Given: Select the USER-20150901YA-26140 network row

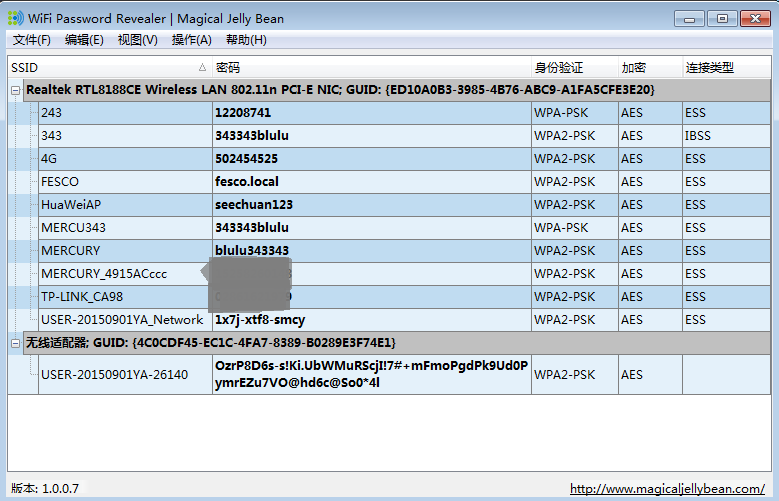Looking at the screenshot, I should pos(404,374).
